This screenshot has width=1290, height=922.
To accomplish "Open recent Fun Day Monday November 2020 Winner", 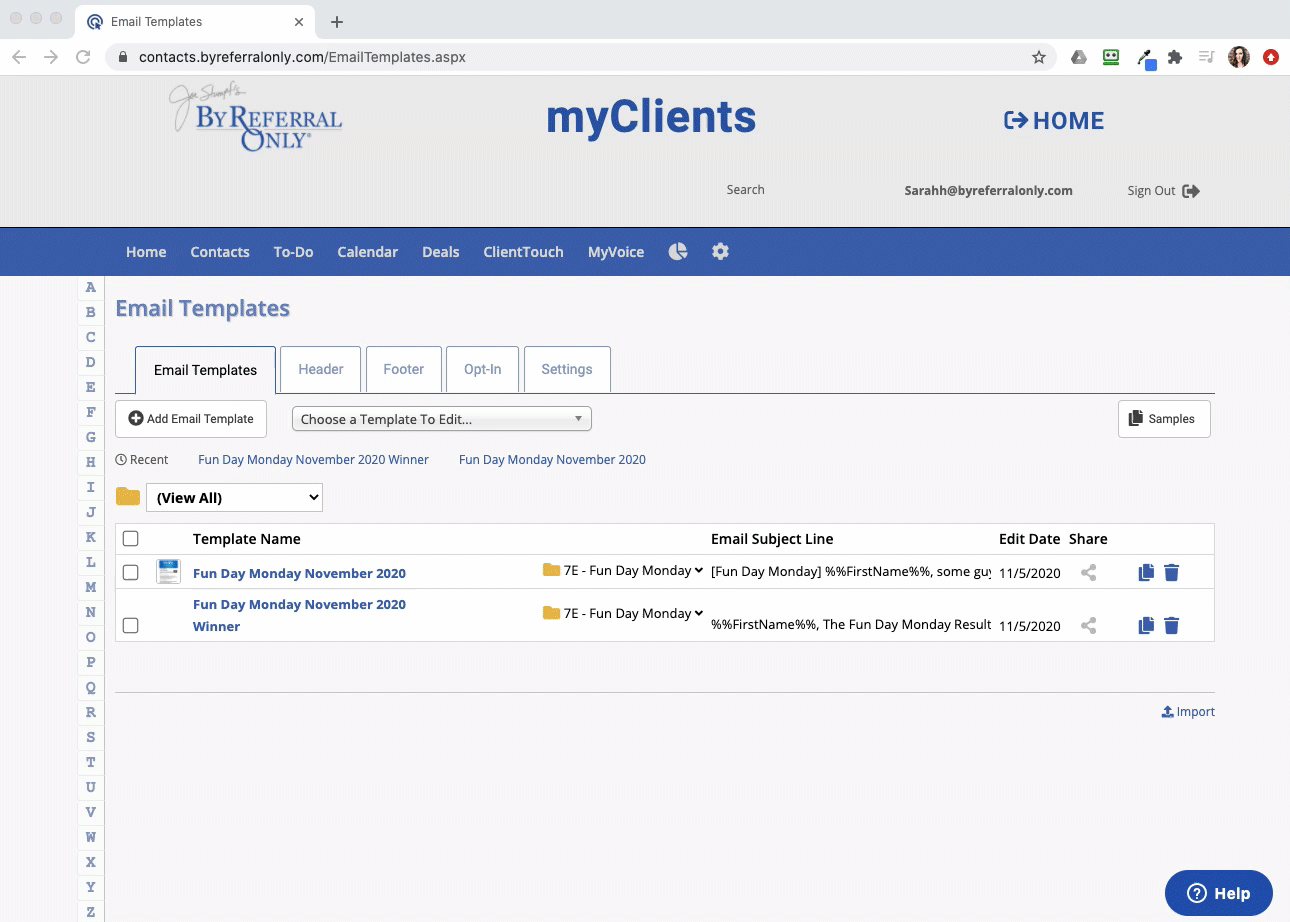I will coord(313,460).
